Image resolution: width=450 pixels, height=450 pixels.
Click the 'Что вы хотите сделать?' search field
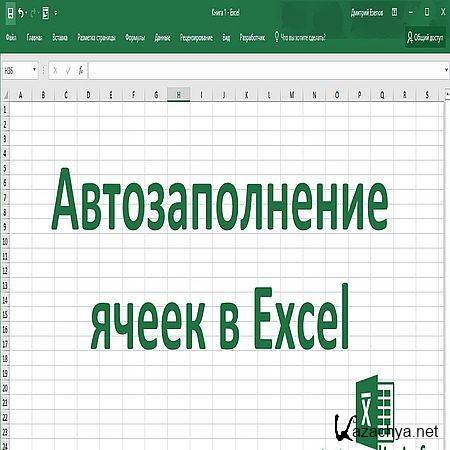point(303,37)
